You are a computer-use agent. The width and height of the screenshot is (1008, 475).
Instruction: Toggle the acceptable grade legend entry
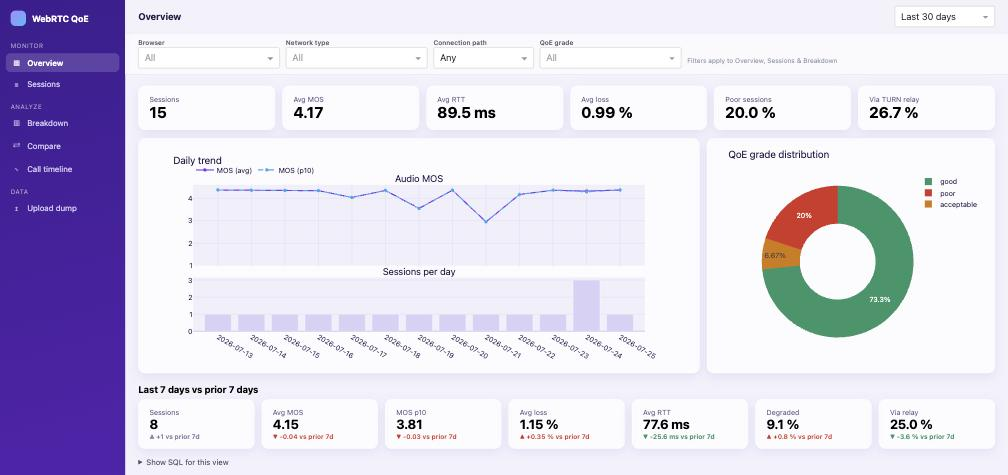tap(951, 204)
